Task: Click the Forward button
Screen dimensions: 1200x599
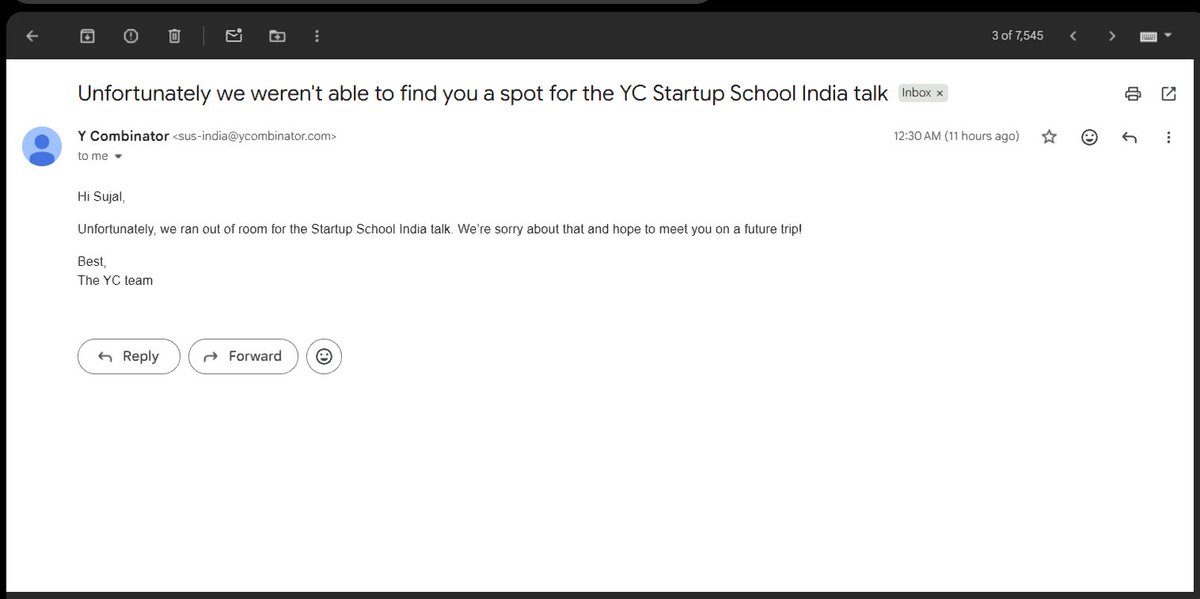Action: coord(243,356)
